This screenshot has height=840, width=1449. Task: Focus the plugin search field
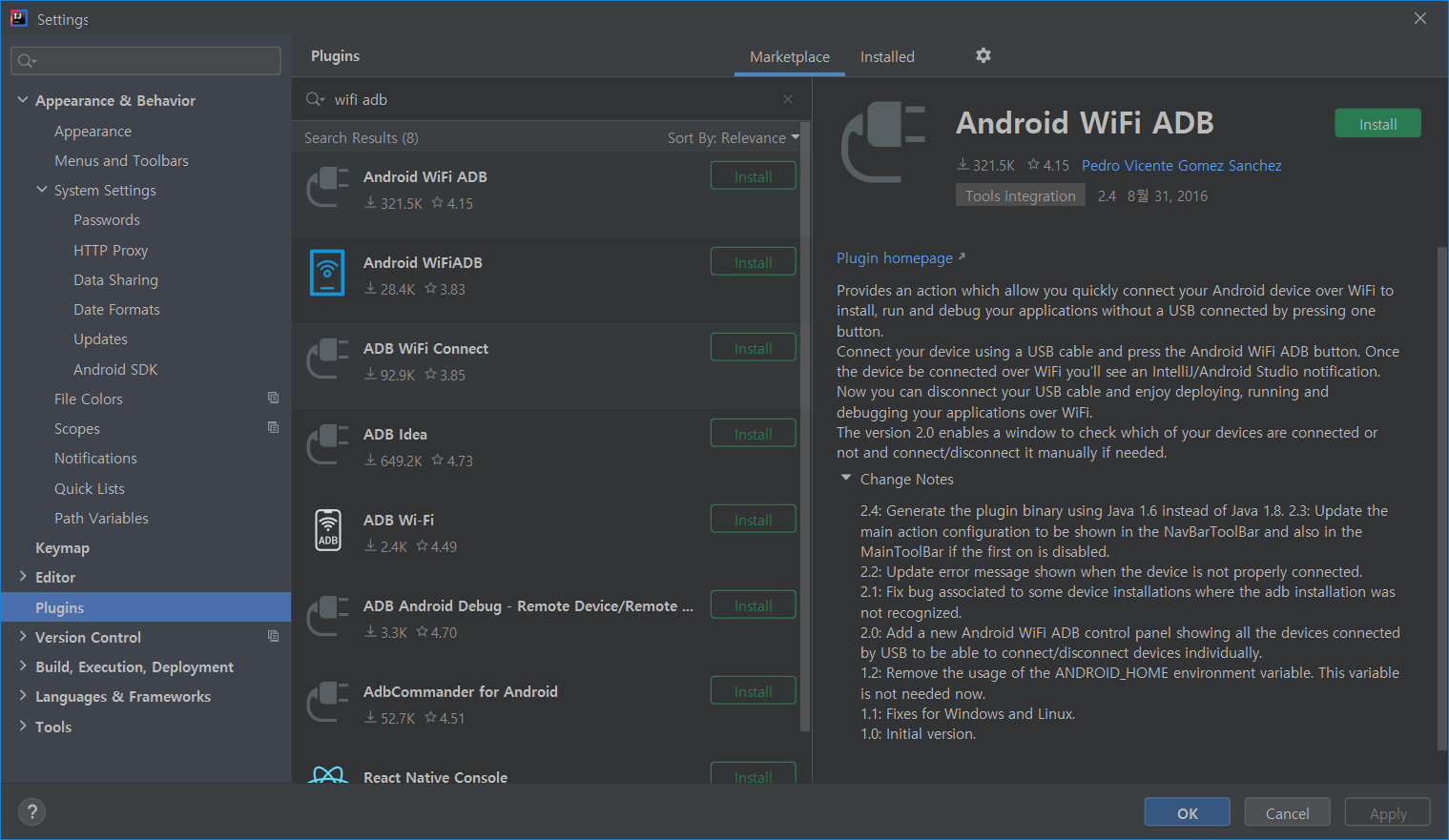coord(551,99)
